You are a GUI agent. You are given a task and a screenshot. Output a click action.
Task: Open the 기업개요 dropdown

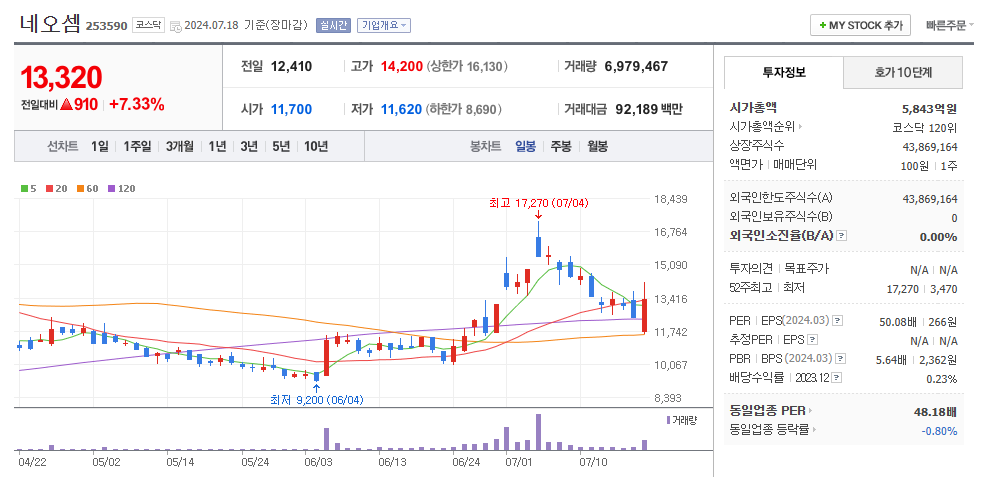[384, 26]
